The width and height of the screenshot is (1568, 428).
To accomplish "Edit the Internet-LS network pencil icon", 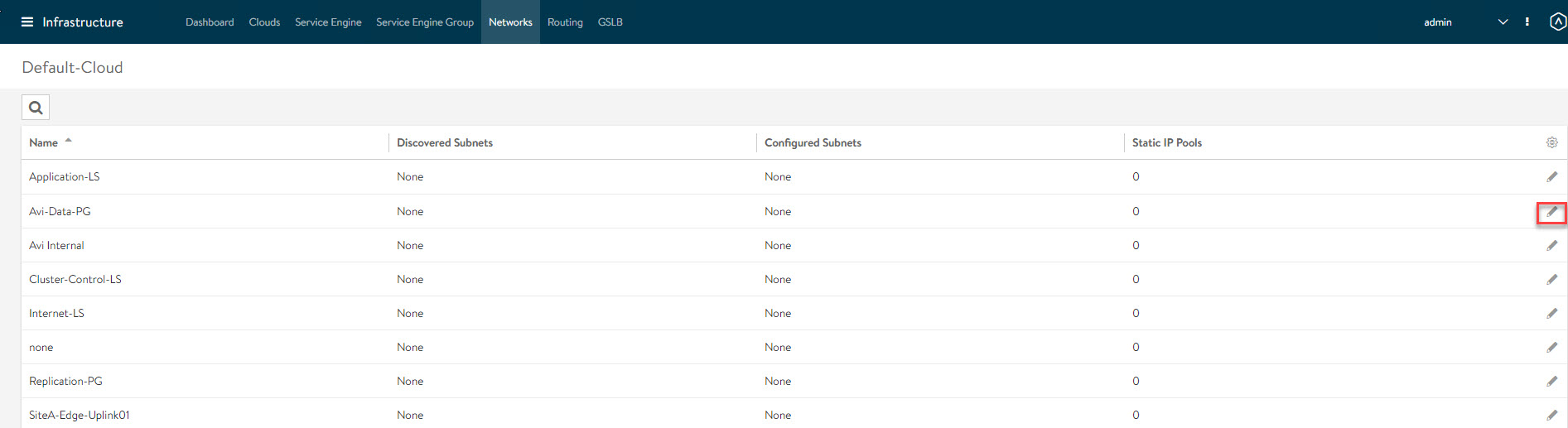I will click(x=1551, y=314).
